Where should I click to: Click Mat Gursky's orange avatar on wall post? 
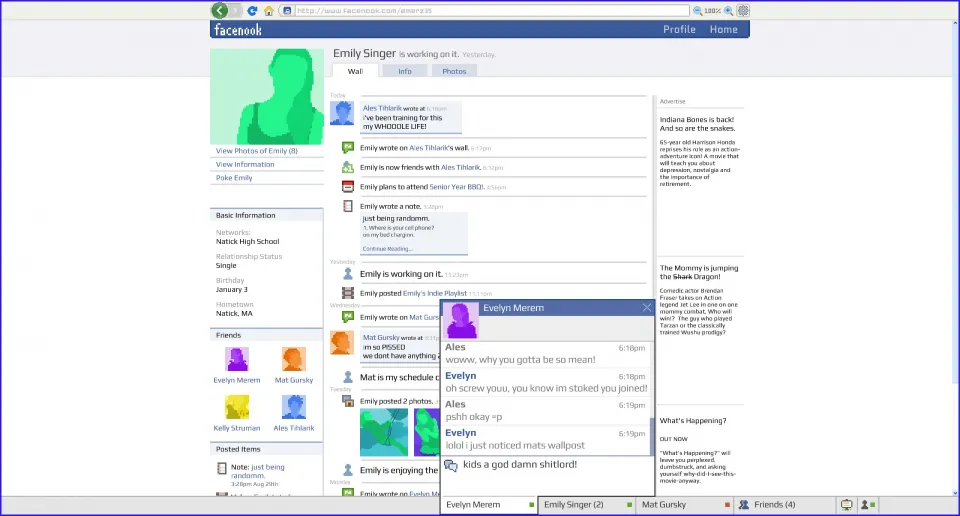coord(342,343)
